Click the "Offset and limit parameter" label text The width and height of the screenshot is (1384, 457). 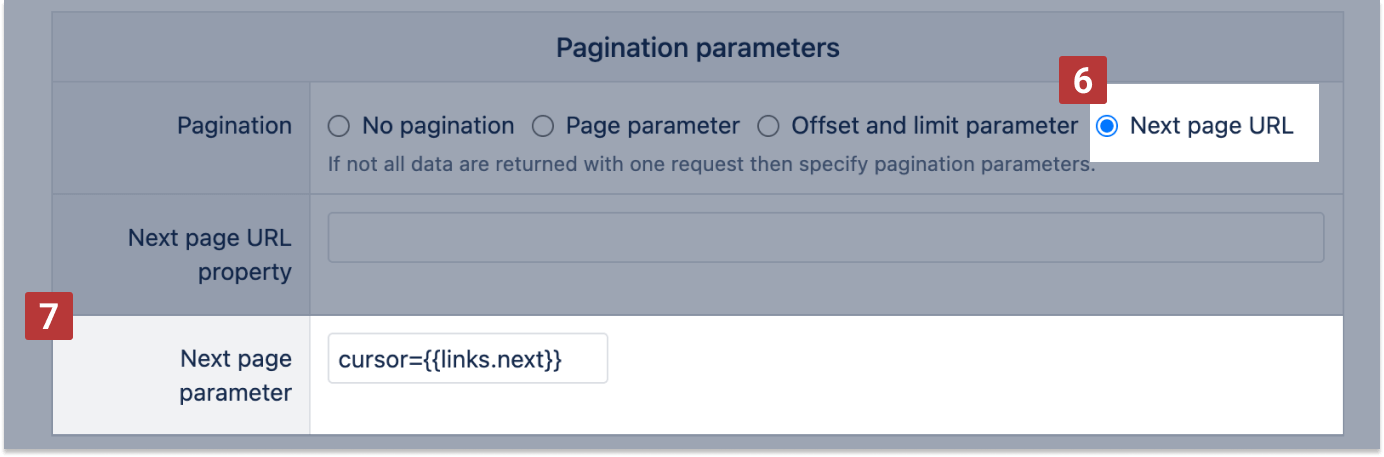click(x=934, y=126)
